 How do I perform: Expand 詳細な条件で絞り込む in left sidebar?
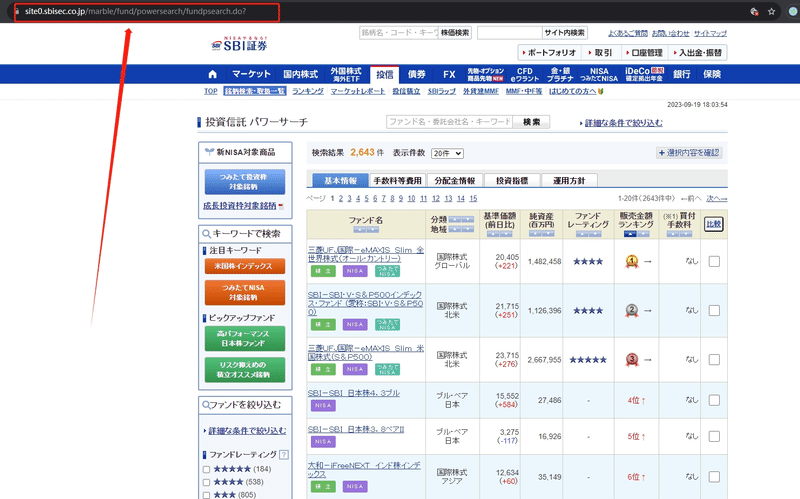point(247,431)
